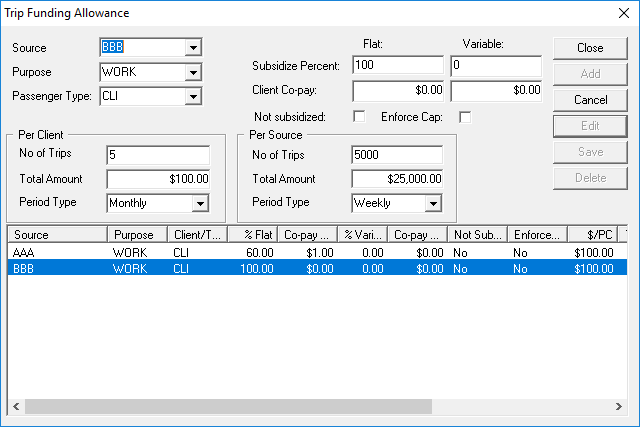Open the Purpose dropdown showing WORK
Image resolution: width=640 pixels, height=427 pixels.
(193, 72)
